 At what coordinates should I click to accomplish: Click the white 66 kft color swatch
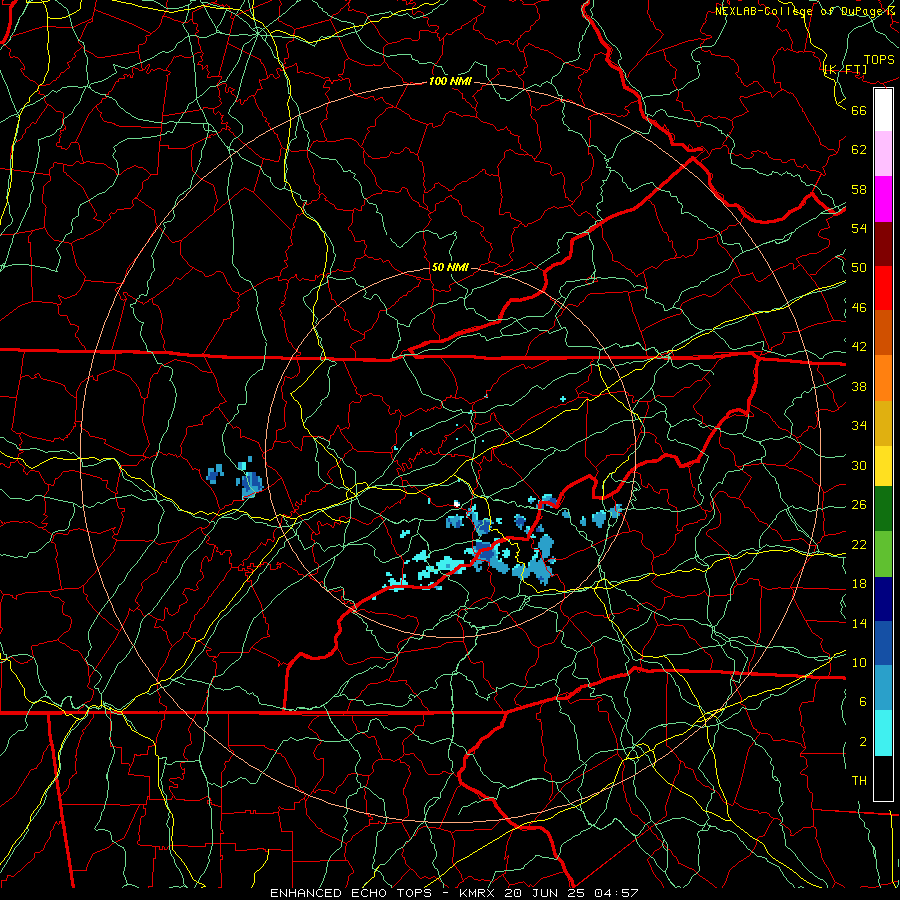[883, 110]
